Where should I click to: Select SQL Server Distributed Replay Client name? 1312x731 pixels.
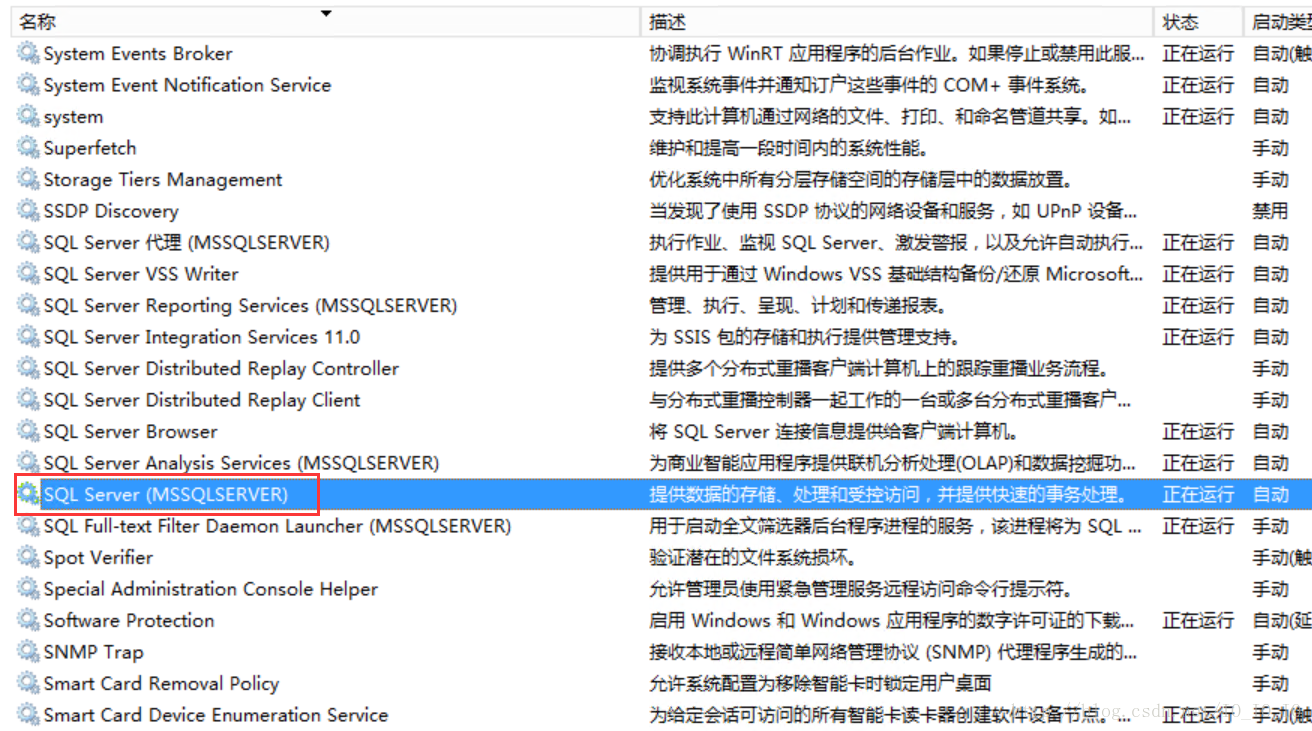point(202,400)
